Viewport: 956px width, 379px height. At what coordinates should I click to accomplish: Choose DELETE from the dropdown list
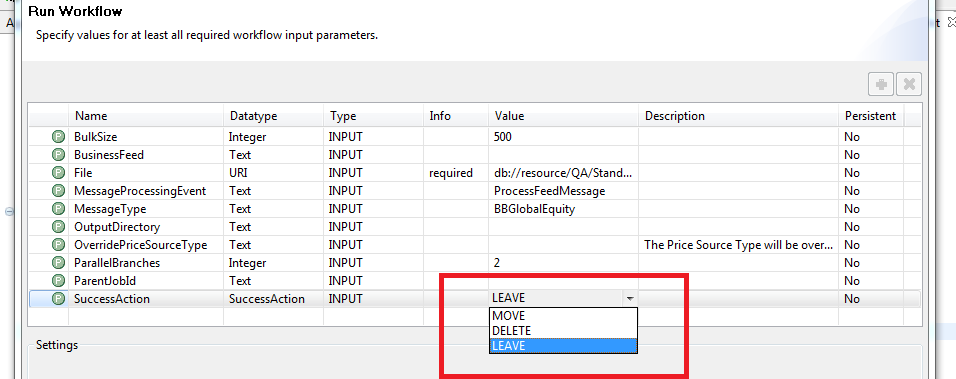coord(563,331)
